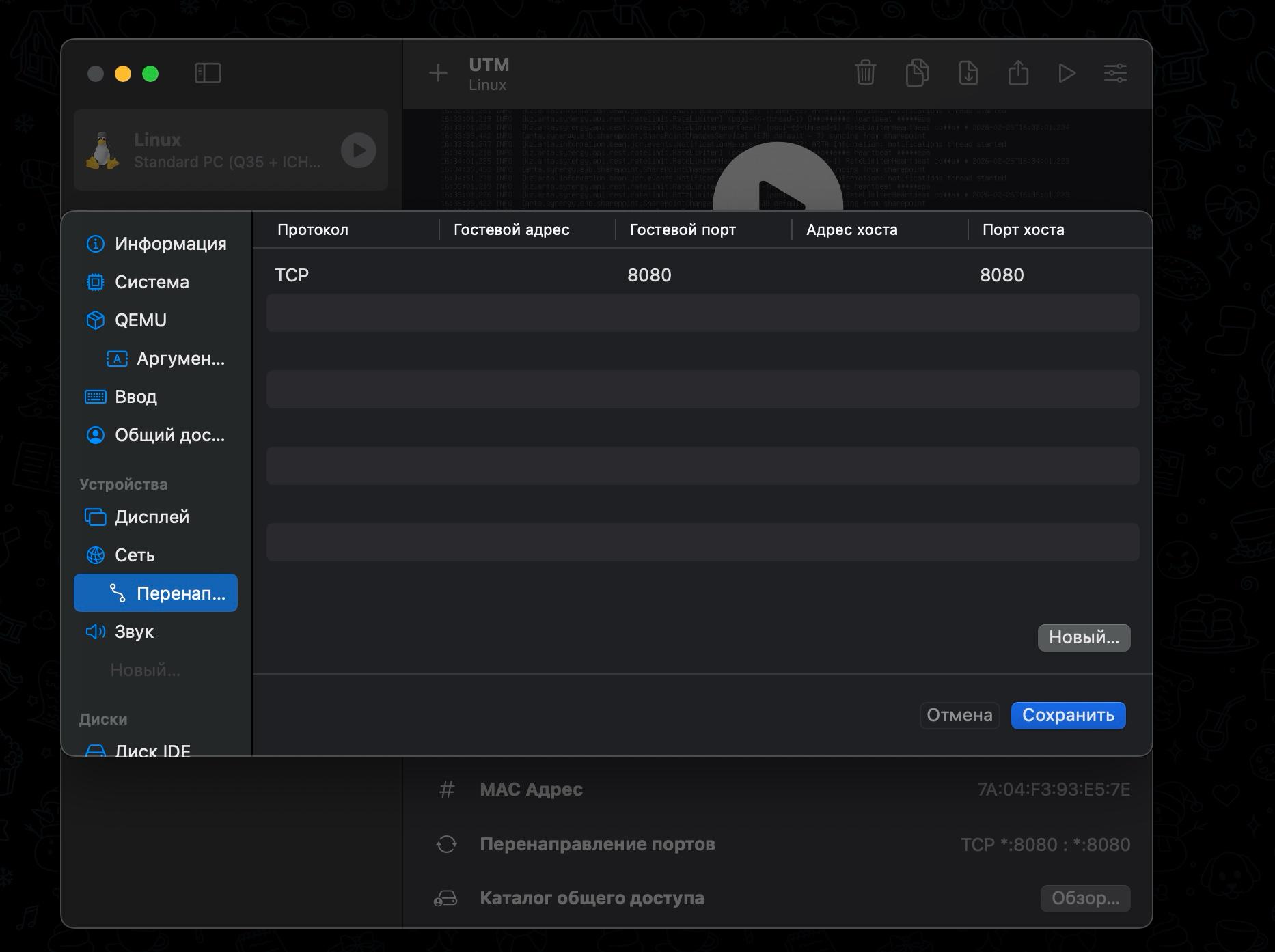This screenshot has width=1275, height=952.
Task: Click Новый to add port forward
Action: pyautogui.click(x=1084, y=637)
